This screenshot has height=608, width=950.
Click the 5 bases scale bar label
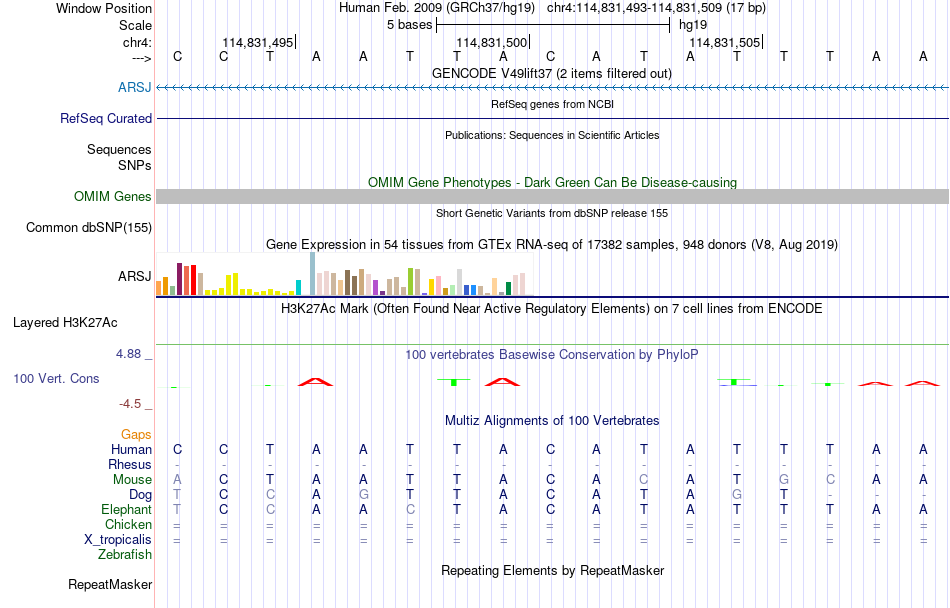(x=410, y=25)
